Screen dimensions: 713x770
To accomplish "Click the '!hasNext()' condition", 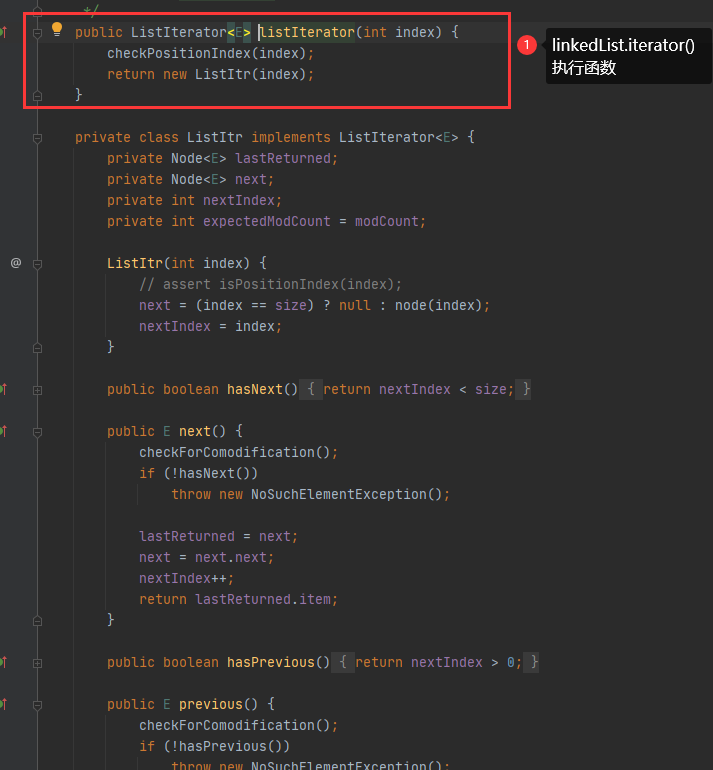I will point(210,473).
